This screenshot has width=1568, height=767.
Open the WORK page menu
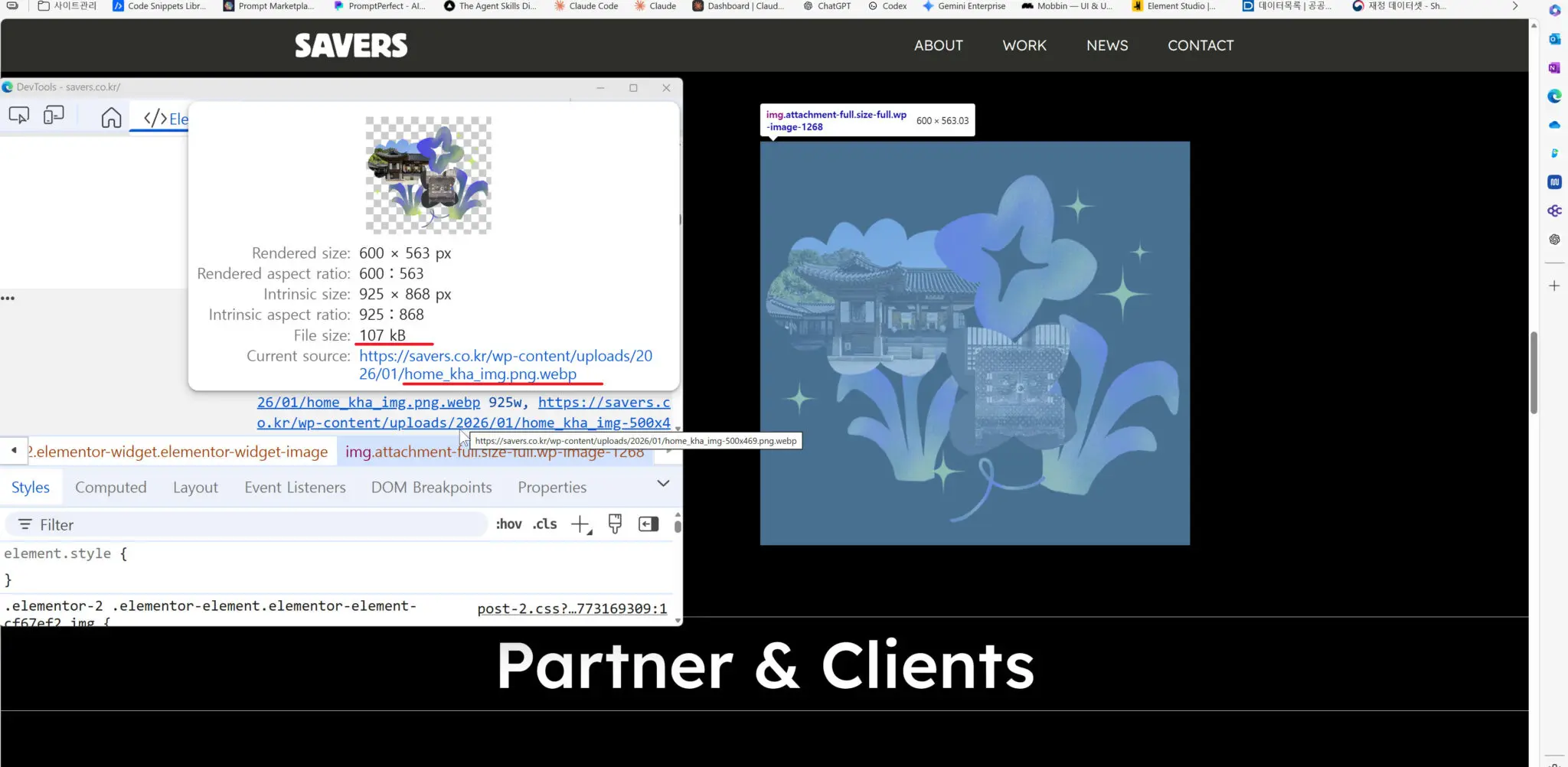1024,46
